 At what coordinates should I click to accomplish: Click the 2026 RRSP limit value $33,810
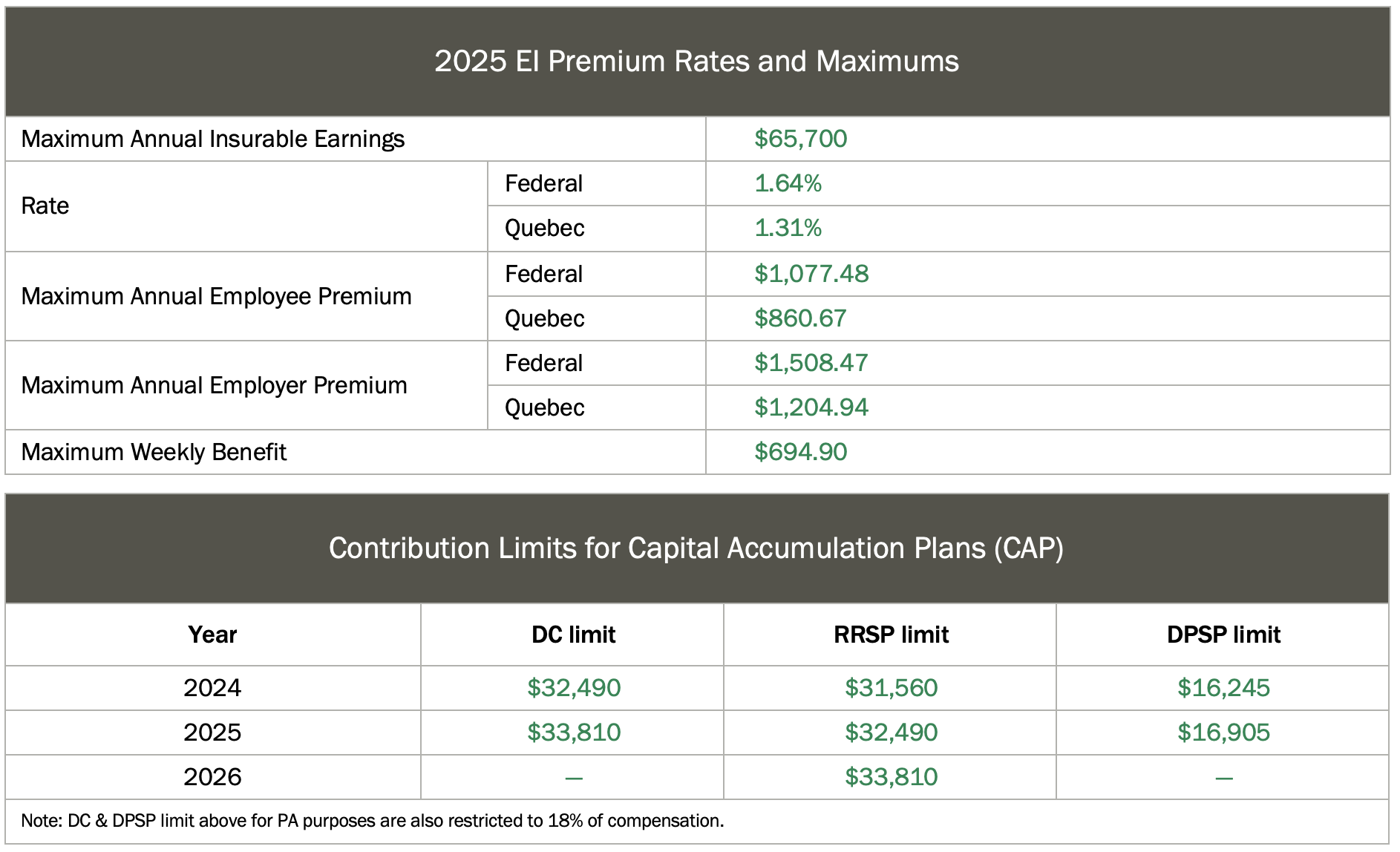click(891, 777)
